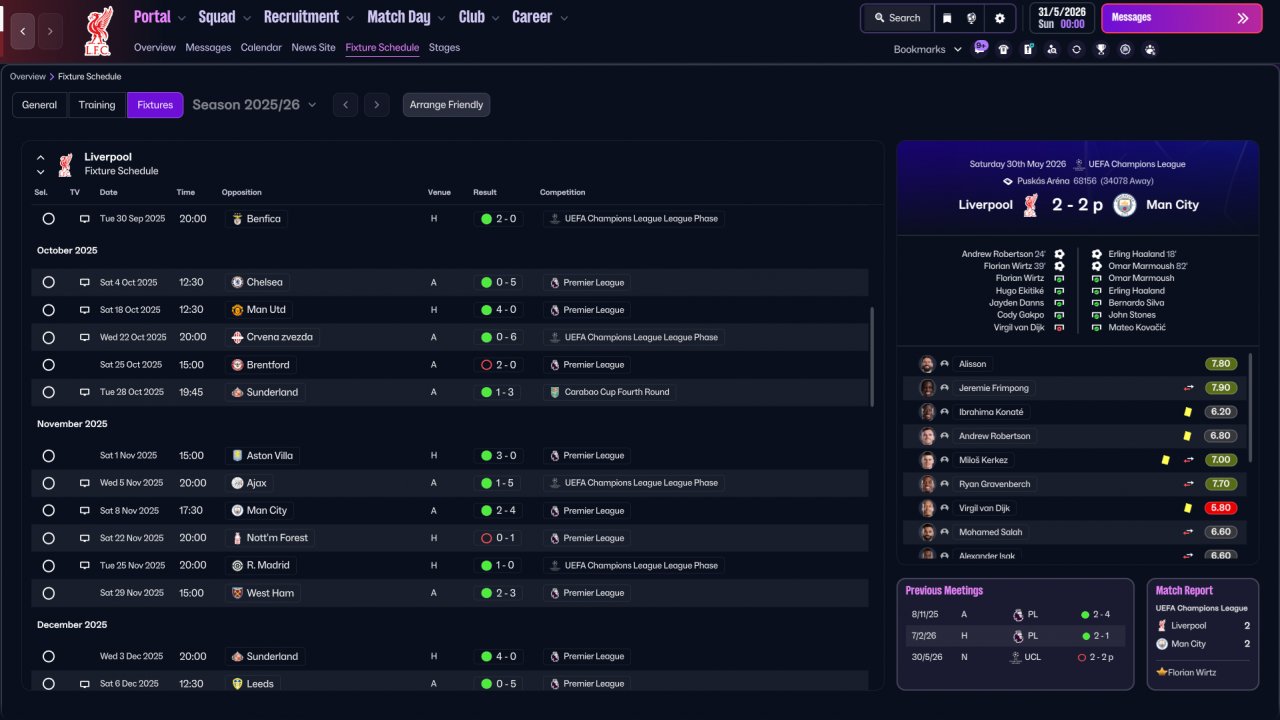Select the radio button for the Man Utd fixture
1280x720 pixels.
(x=48, y=310)
